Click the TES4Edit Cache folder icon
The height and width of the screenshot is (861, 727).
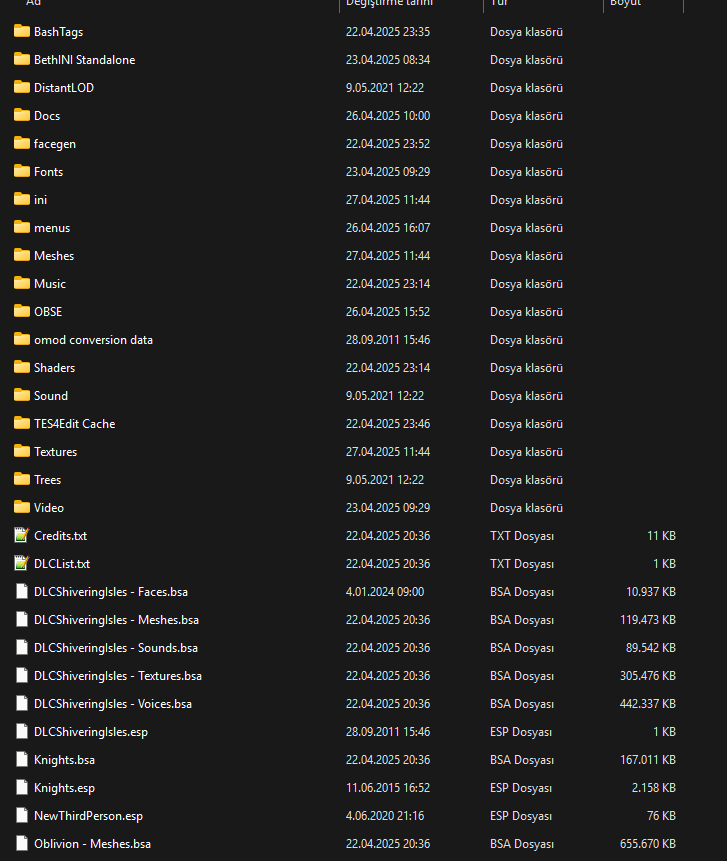pyautogui.click(x=22, y=423)
